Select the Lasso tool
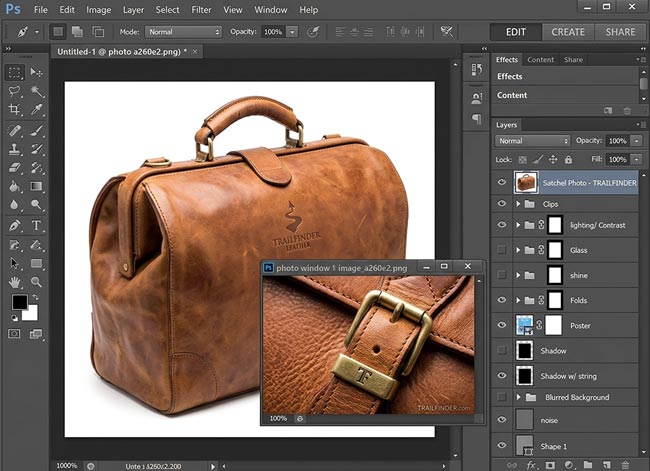650x471 pixels. pyautogui.click(x=15, y=91)
